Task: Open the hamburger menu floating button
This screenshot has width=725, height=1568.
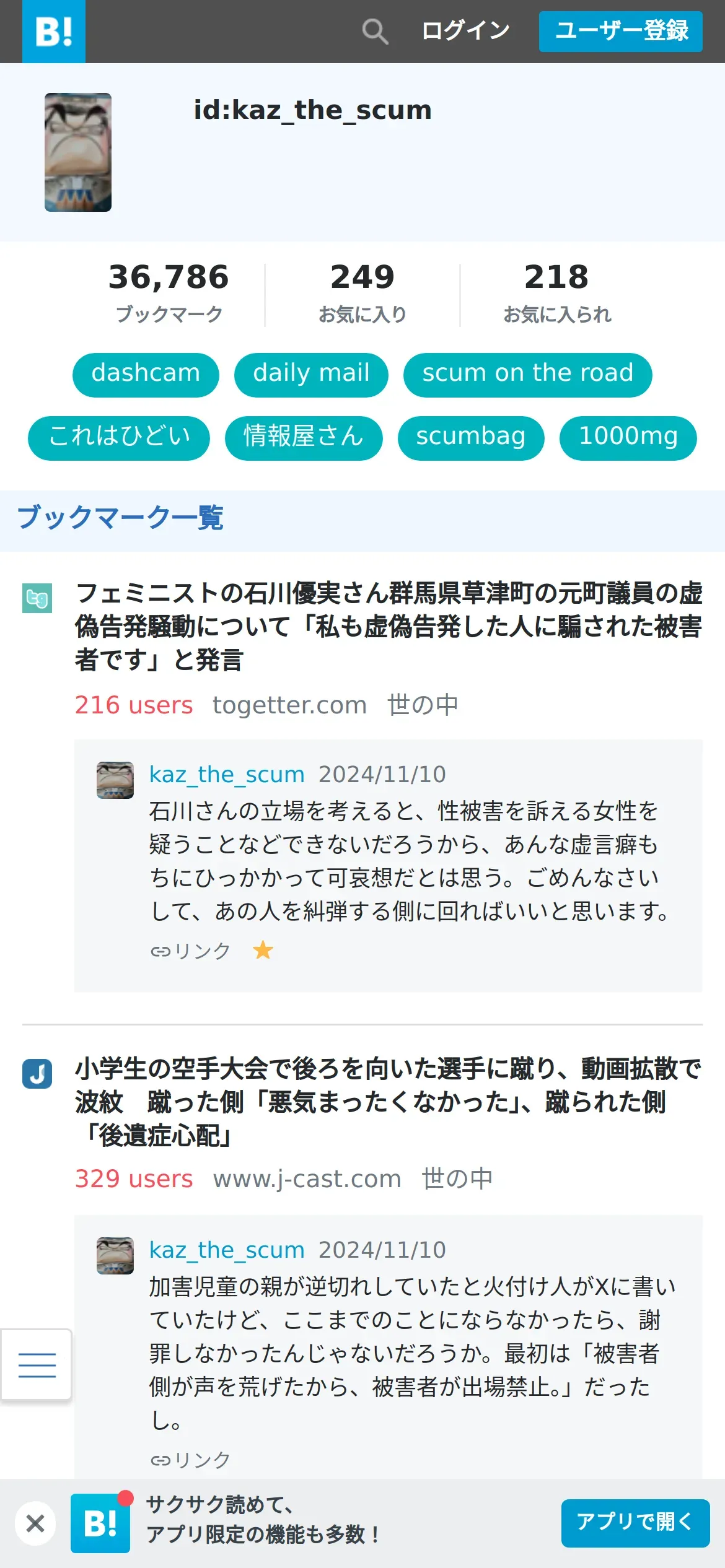Action: click(x=37, y=1364)
